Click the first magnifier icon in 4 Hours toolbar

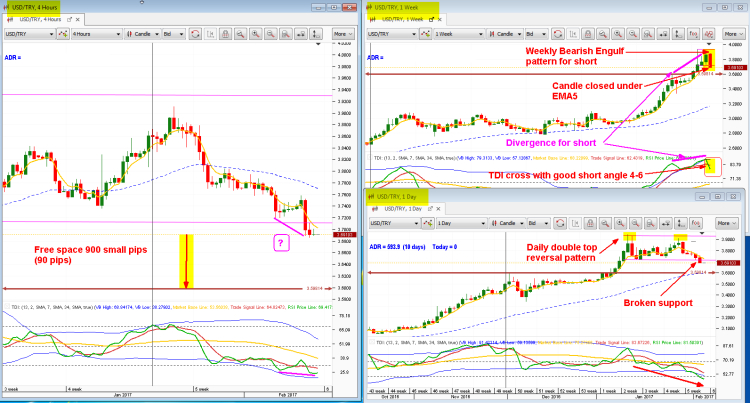241,34
